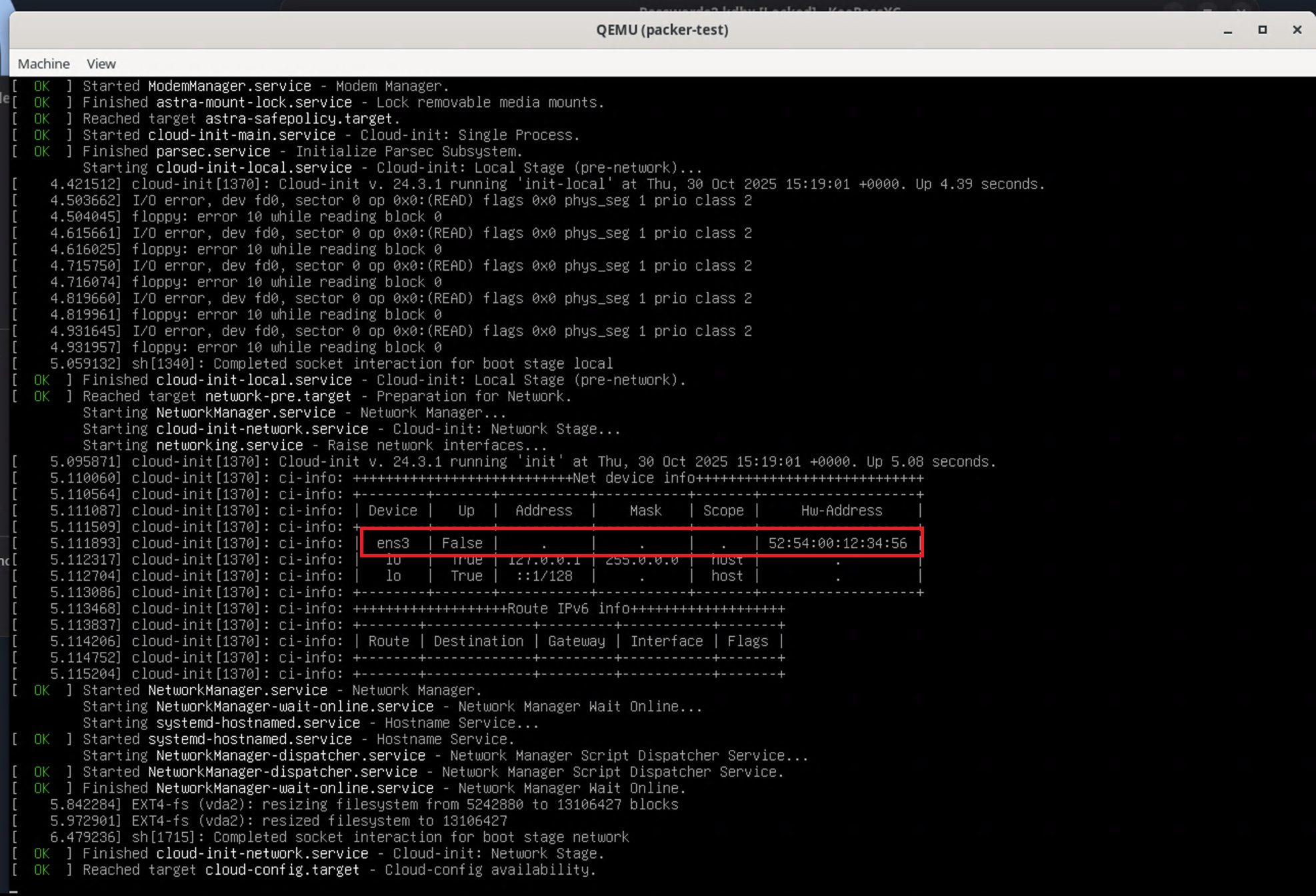Click the 52:54:00:12:34:56 hardware address
Screen dimensions: 1316x896
click(x=837, y=543)
